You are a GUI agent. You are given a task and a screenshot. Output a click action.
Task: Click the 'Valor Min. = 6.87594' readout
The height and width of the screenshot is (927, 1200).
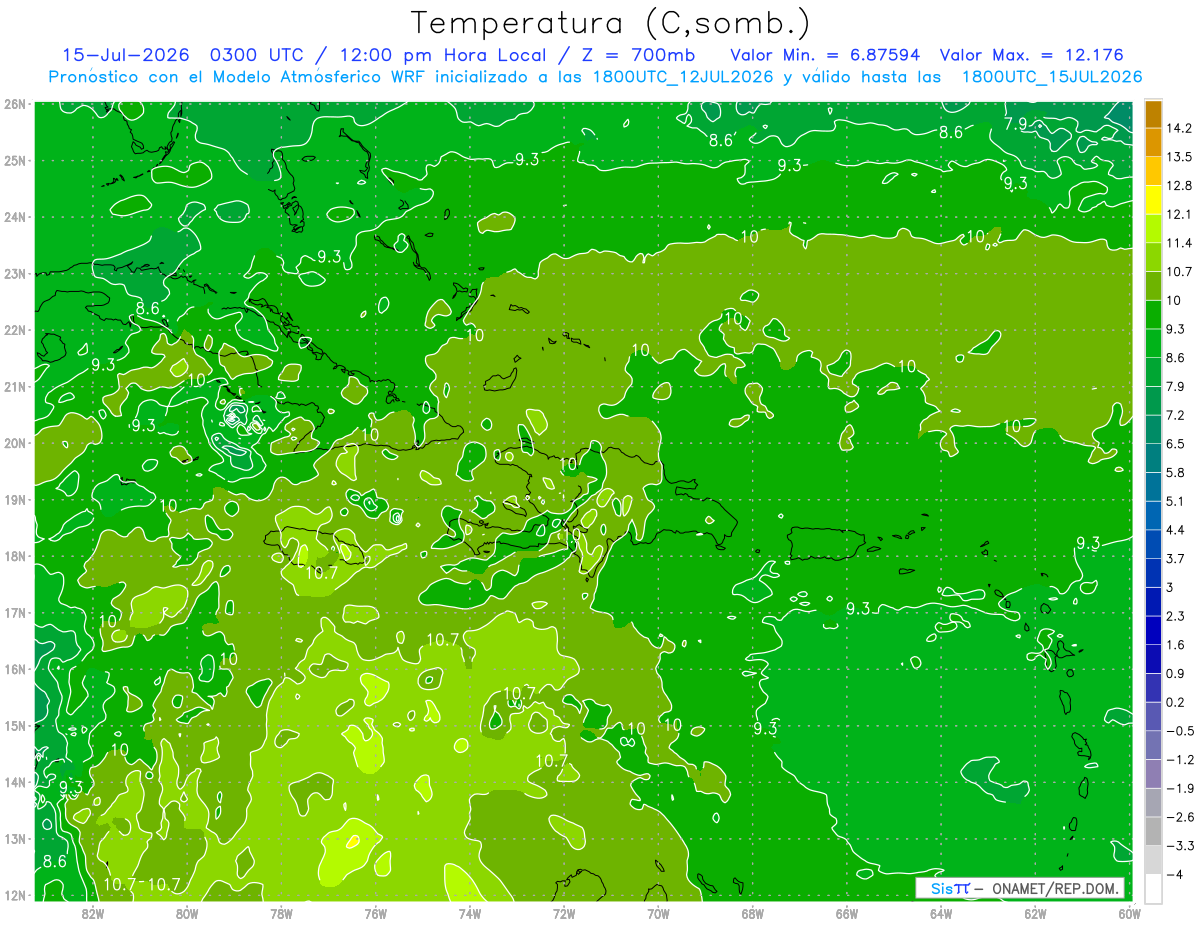click(826, 55)
